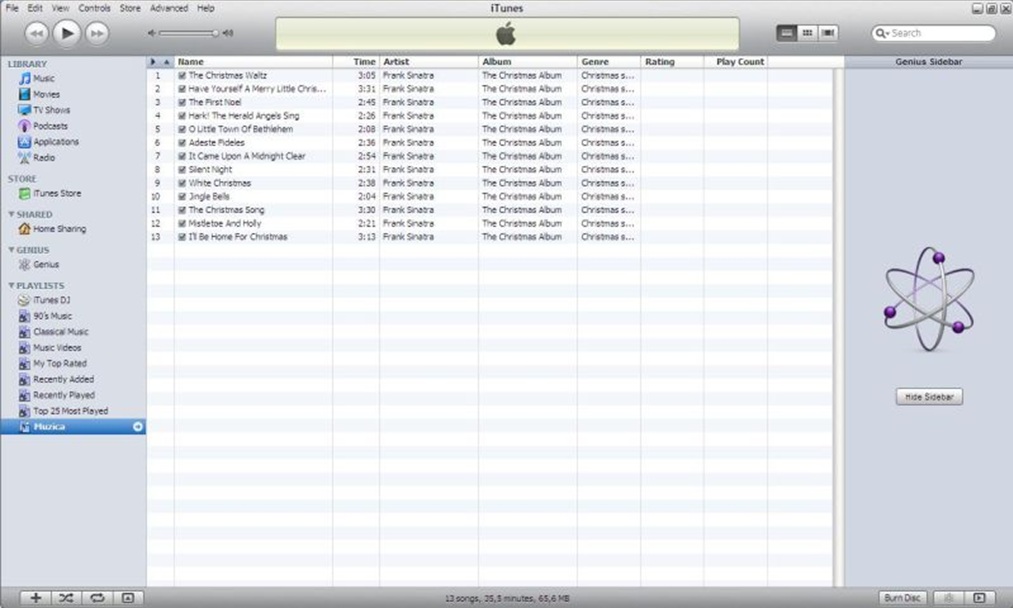Toggle the Jingle Bells song checkbox
Screen dimensions: 1013x609
point(182,197)
